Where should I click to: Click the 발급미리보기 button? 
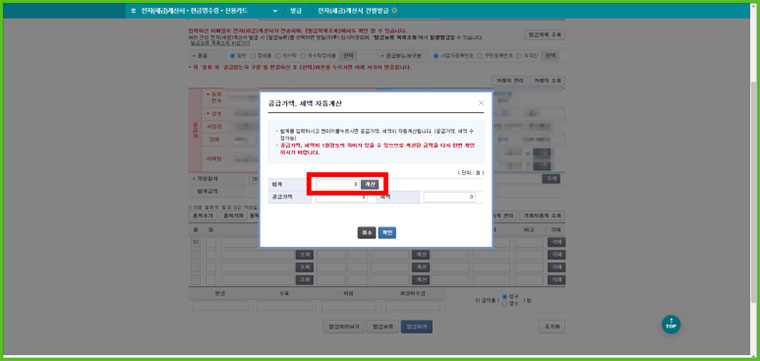tap(344, 327)
